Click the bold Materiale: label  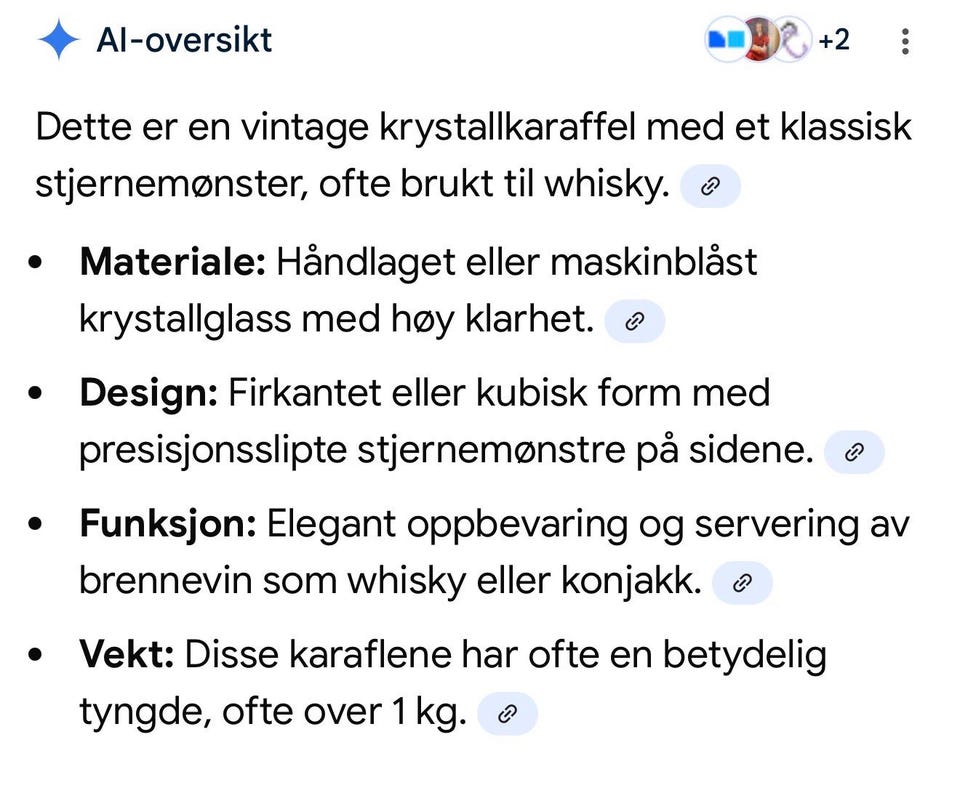(173, 262)
